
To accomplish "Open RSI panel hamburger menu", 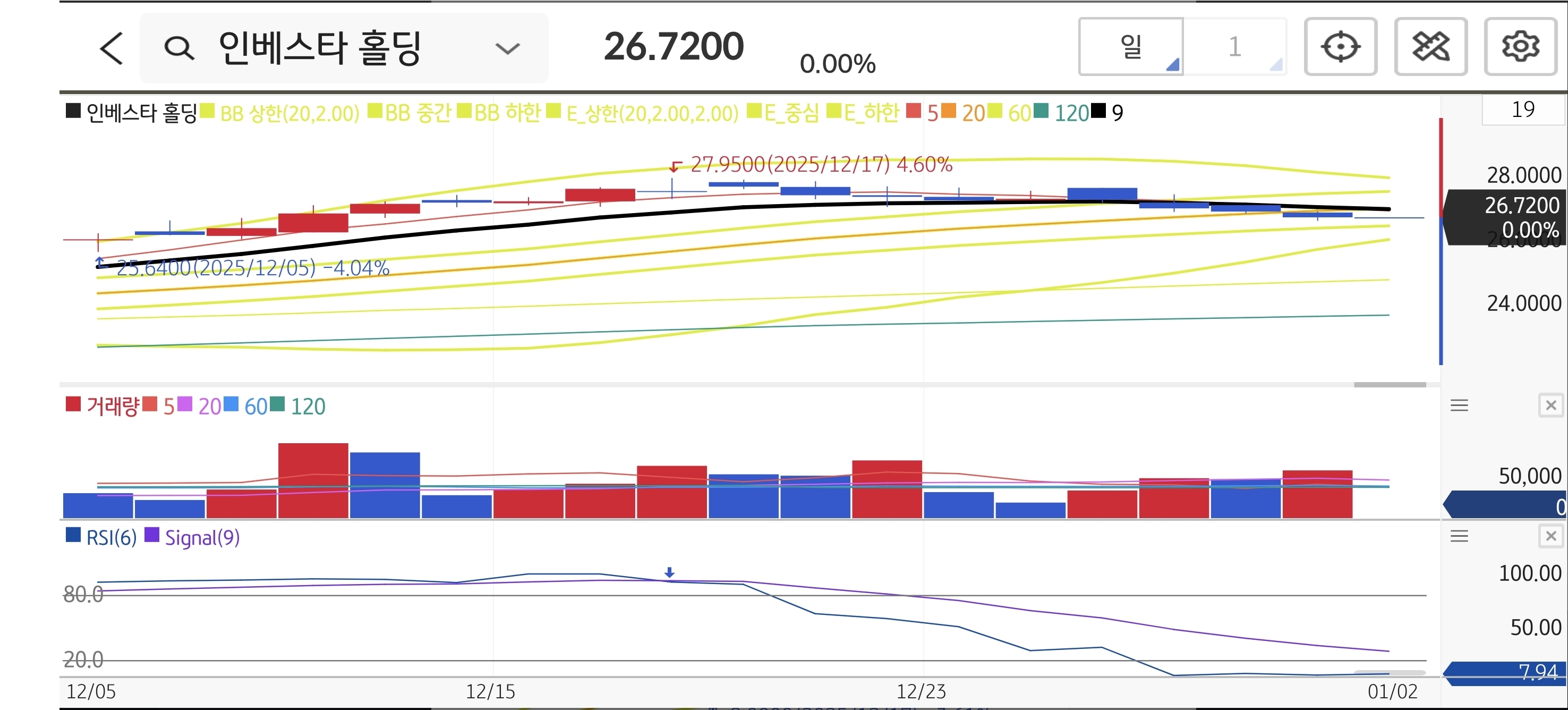I will point(1459,536).
